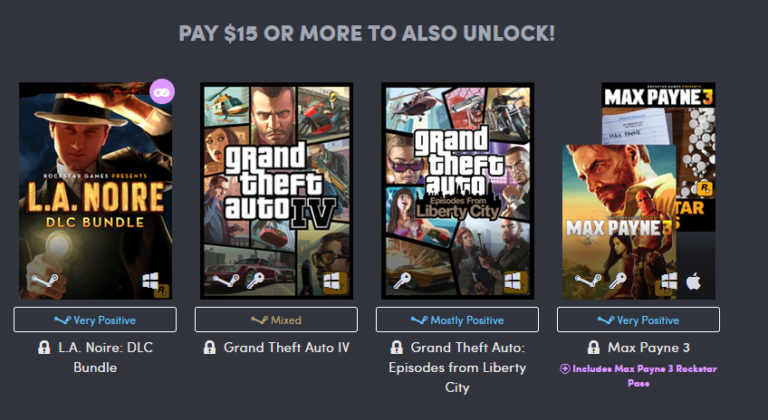Screen dimensions: 768x420
Task: Click the lock icon beside Max Payne 3 title
Action: coord(593,348)
